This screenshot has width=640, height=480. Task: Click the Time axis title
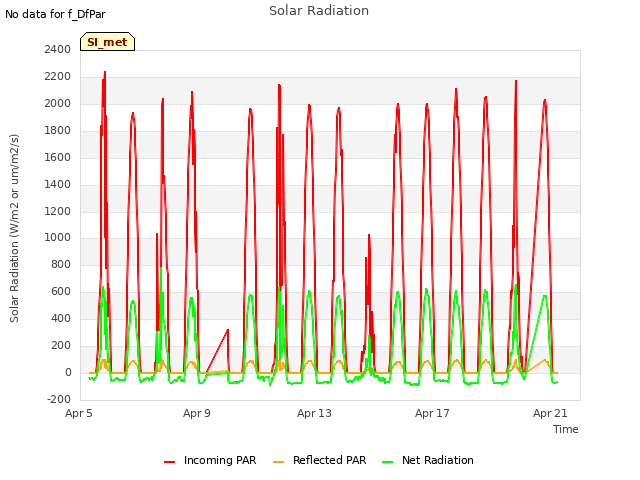pos(566,429)
